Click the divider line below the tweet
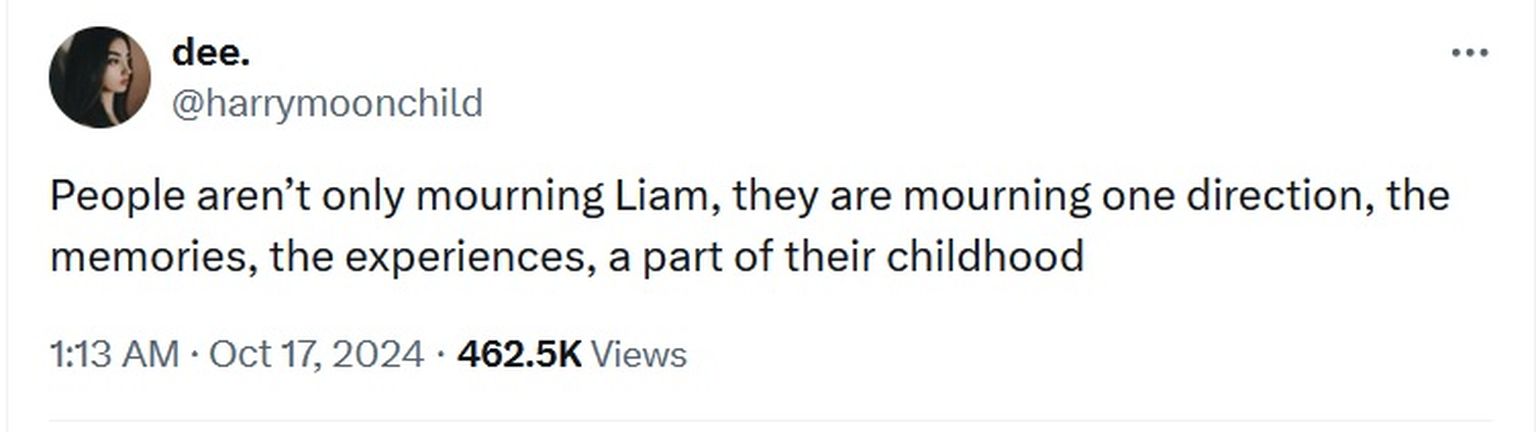 pyautogui.click(x=768, y=420)
